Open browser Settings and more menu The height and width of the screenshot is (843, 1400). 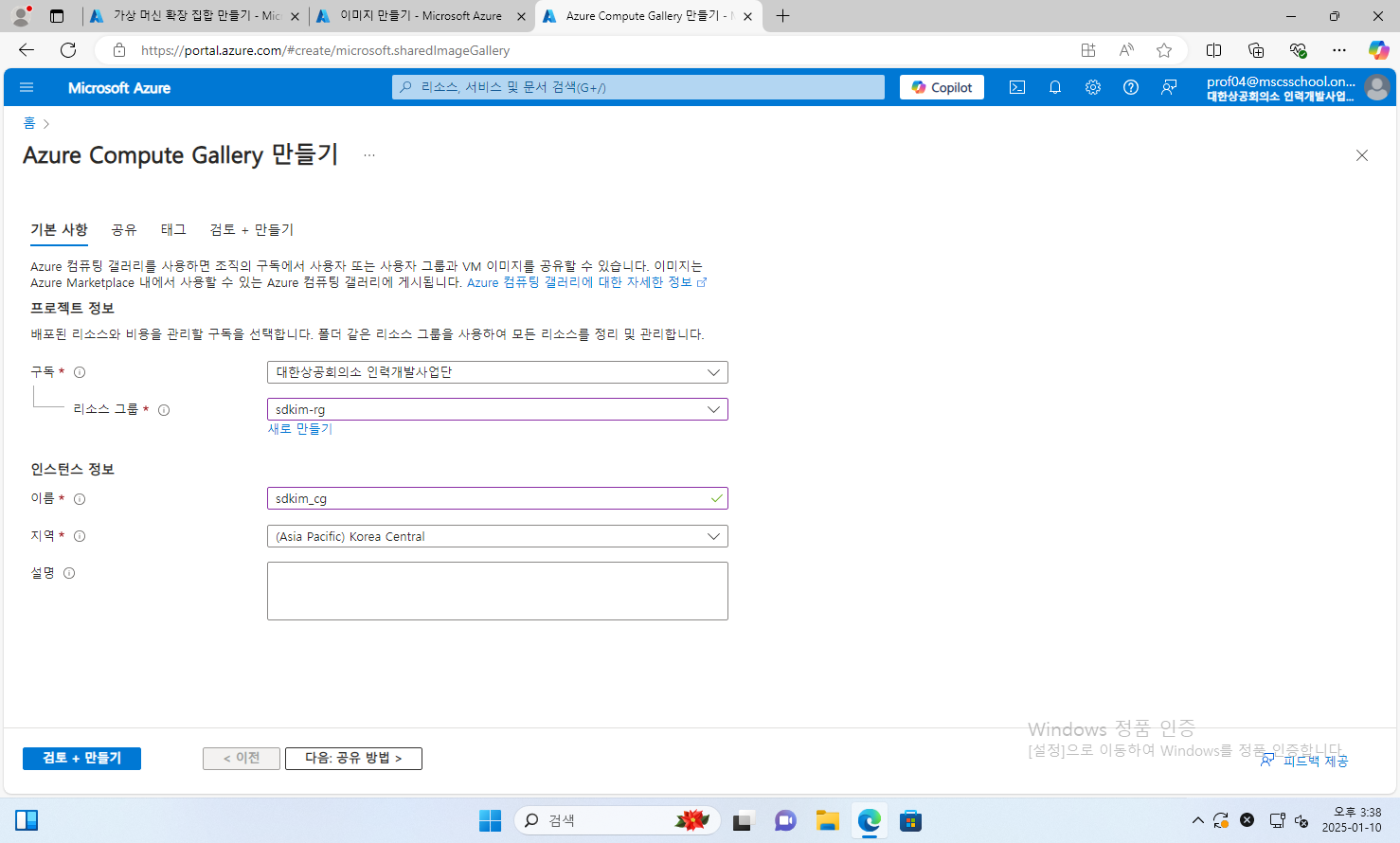(x=1338, y=50)
